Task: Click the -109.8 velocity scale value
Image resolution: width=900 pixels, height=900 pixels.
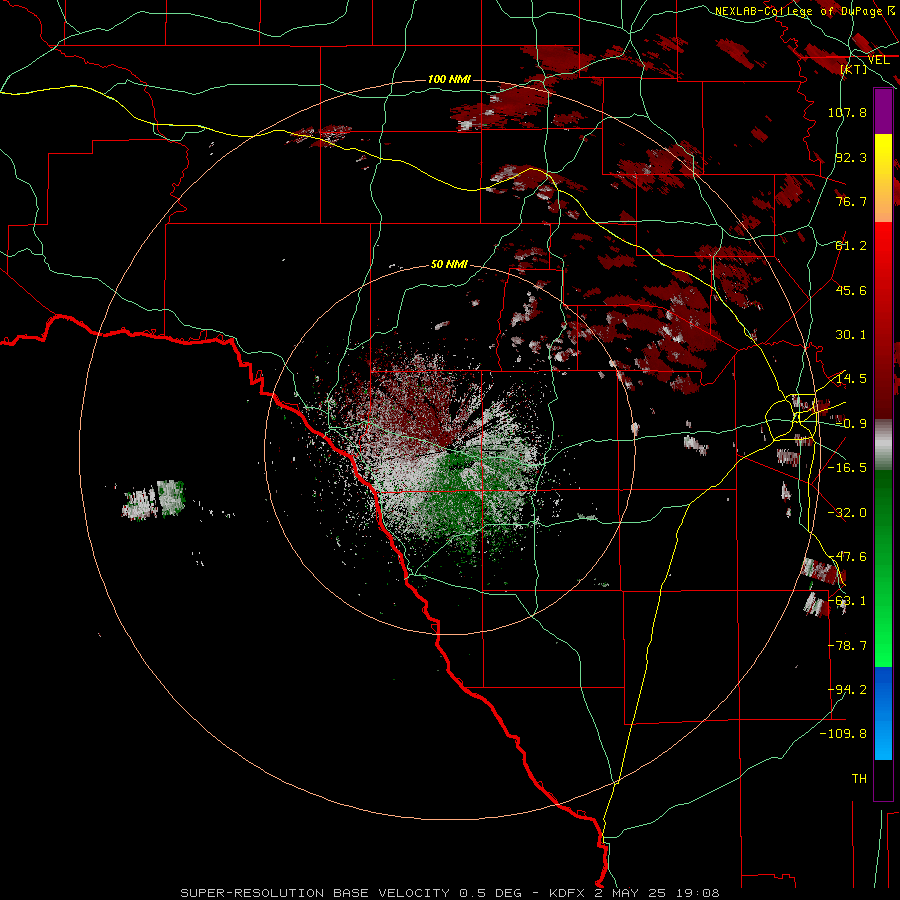Action: [x=843, y=734]
